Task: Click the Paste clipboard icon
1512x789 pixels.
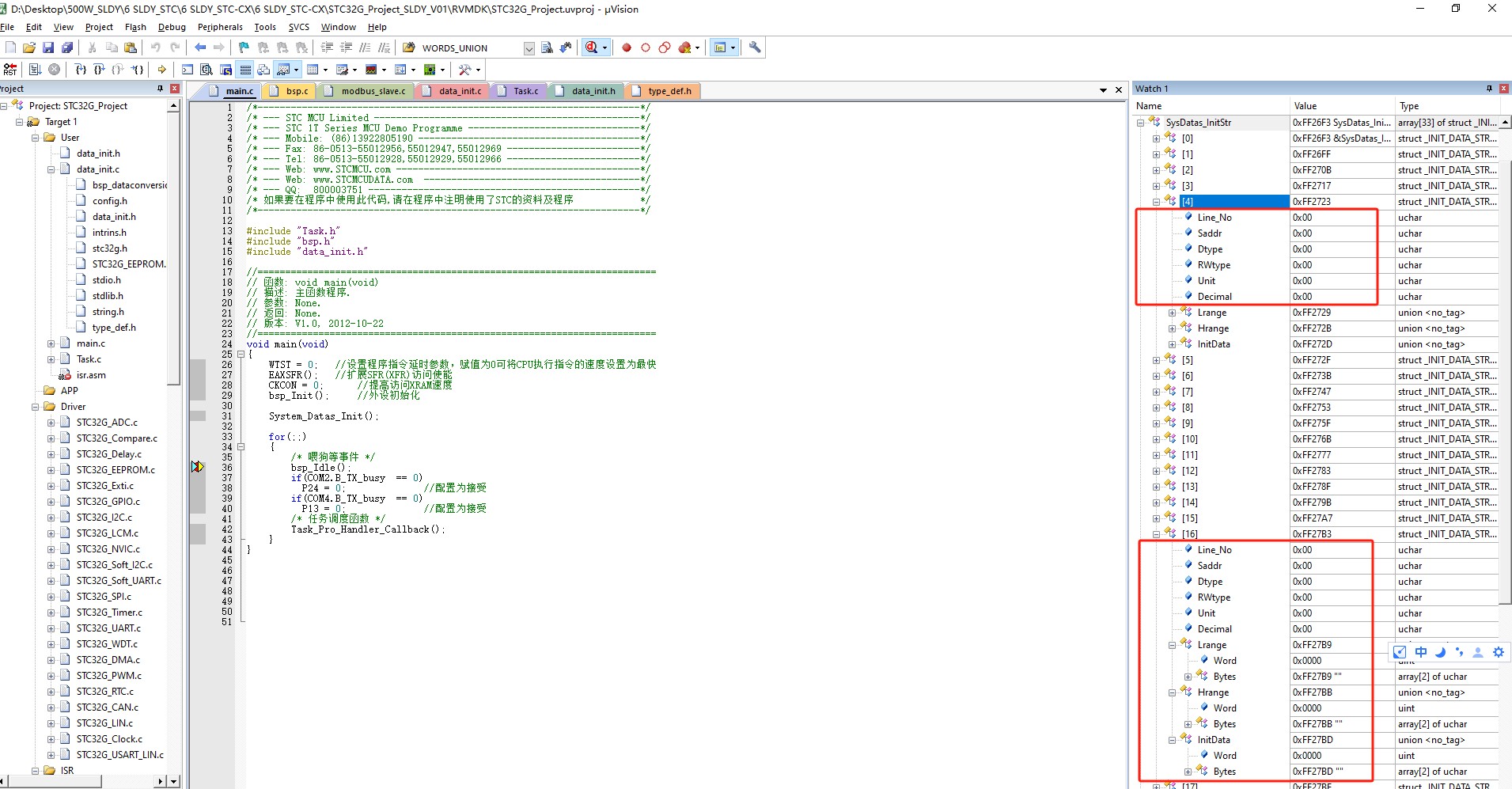Action: point(131,47)
